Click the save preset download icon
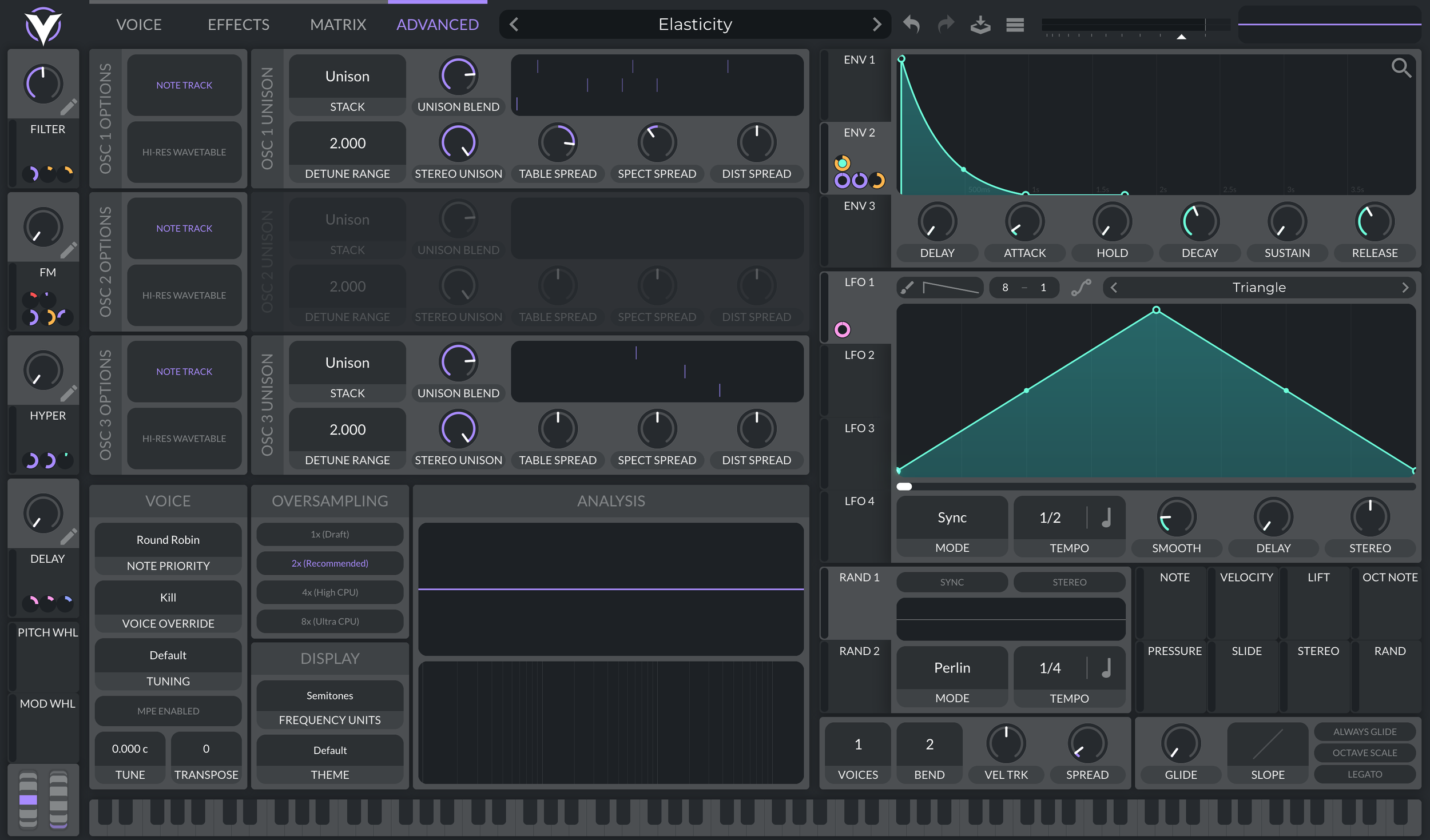This screenshot has height=840, width=1430. pos(980,25)
